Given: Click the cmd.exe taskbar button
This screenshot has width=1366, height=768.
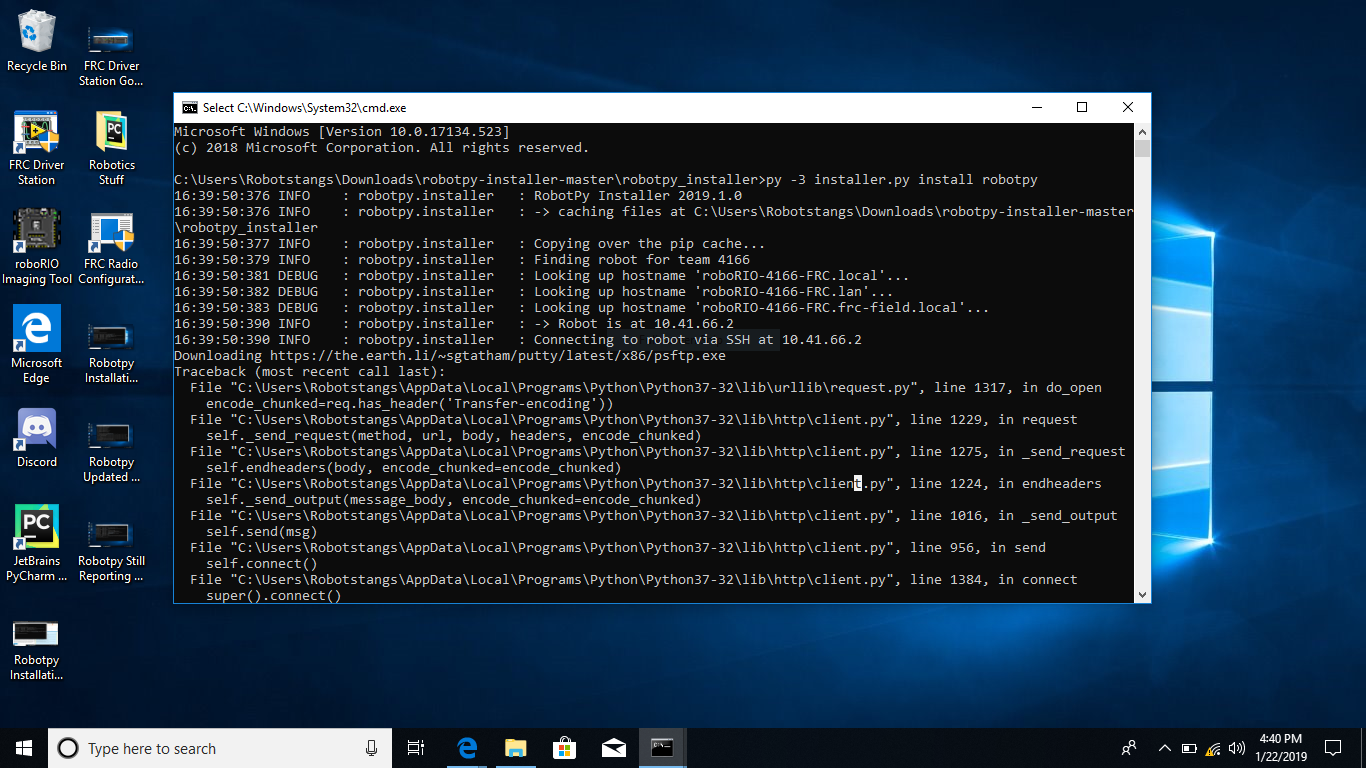Looking at the screenshot, I should (x=662, y=748).
